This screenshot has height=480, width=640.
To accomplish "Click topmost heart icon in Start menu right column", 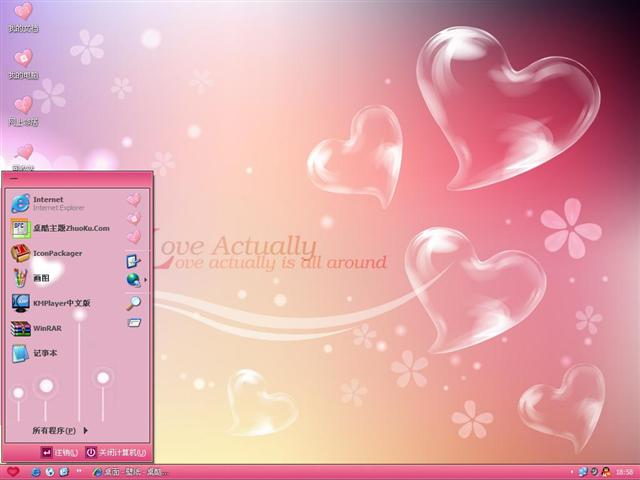I will 133,200.
